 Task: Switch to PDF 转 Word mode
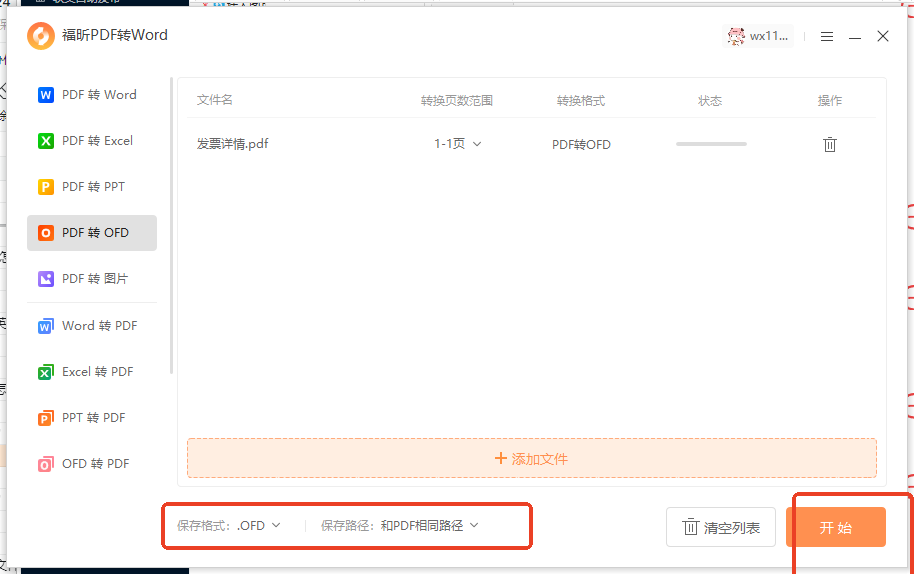(x=92, y=95)
